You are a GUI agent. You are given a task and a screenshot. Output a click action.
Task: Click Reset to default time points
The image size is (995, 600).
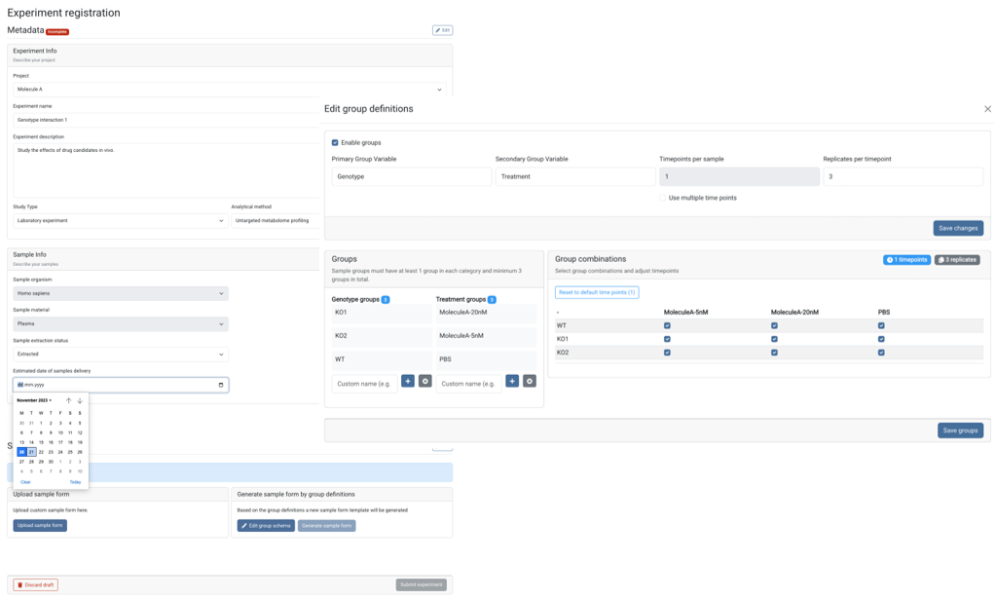[596, 292]
